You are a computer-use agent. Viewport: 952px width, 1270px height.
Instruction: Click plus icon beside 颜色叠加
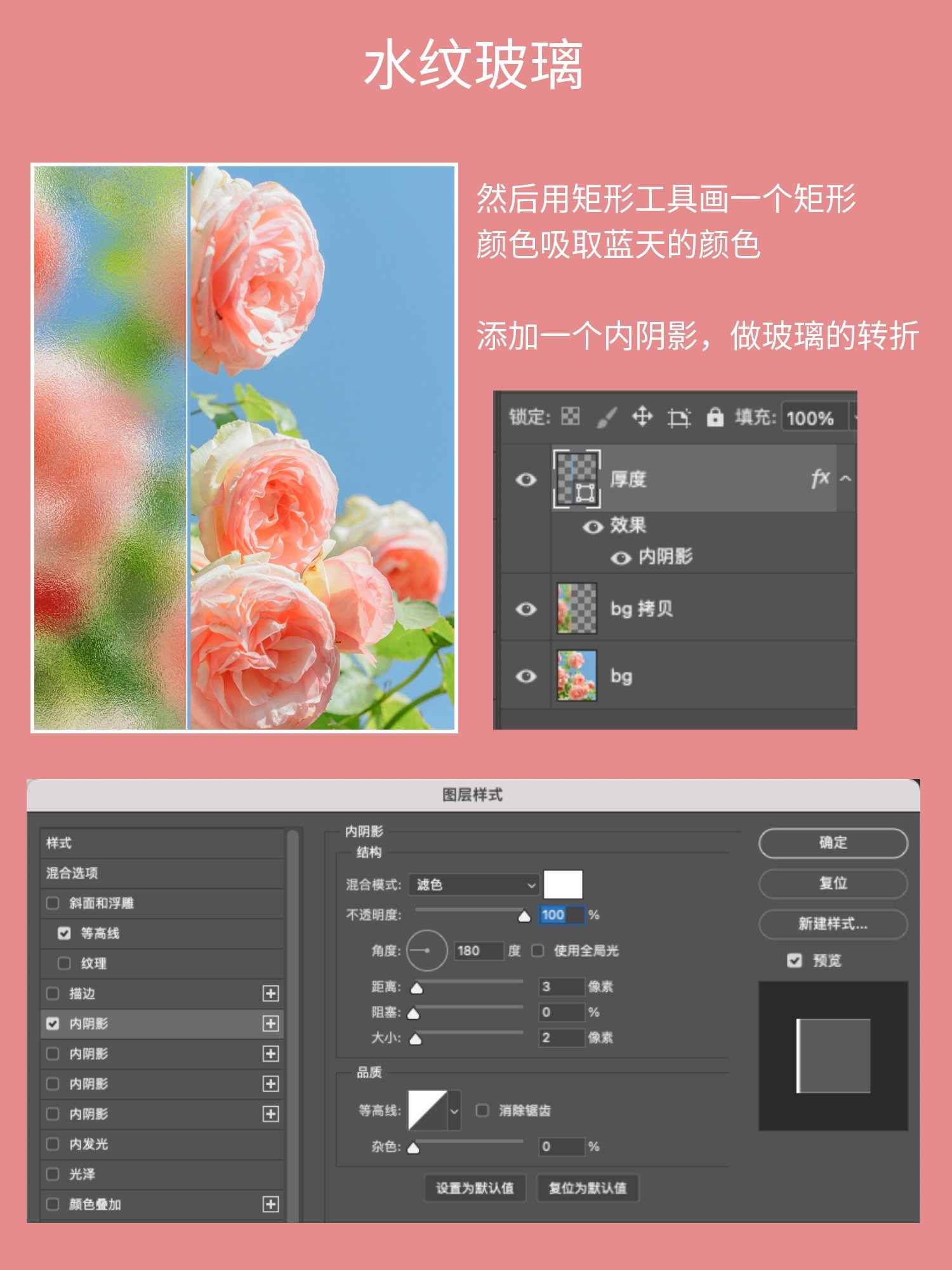click(270, 1204)
